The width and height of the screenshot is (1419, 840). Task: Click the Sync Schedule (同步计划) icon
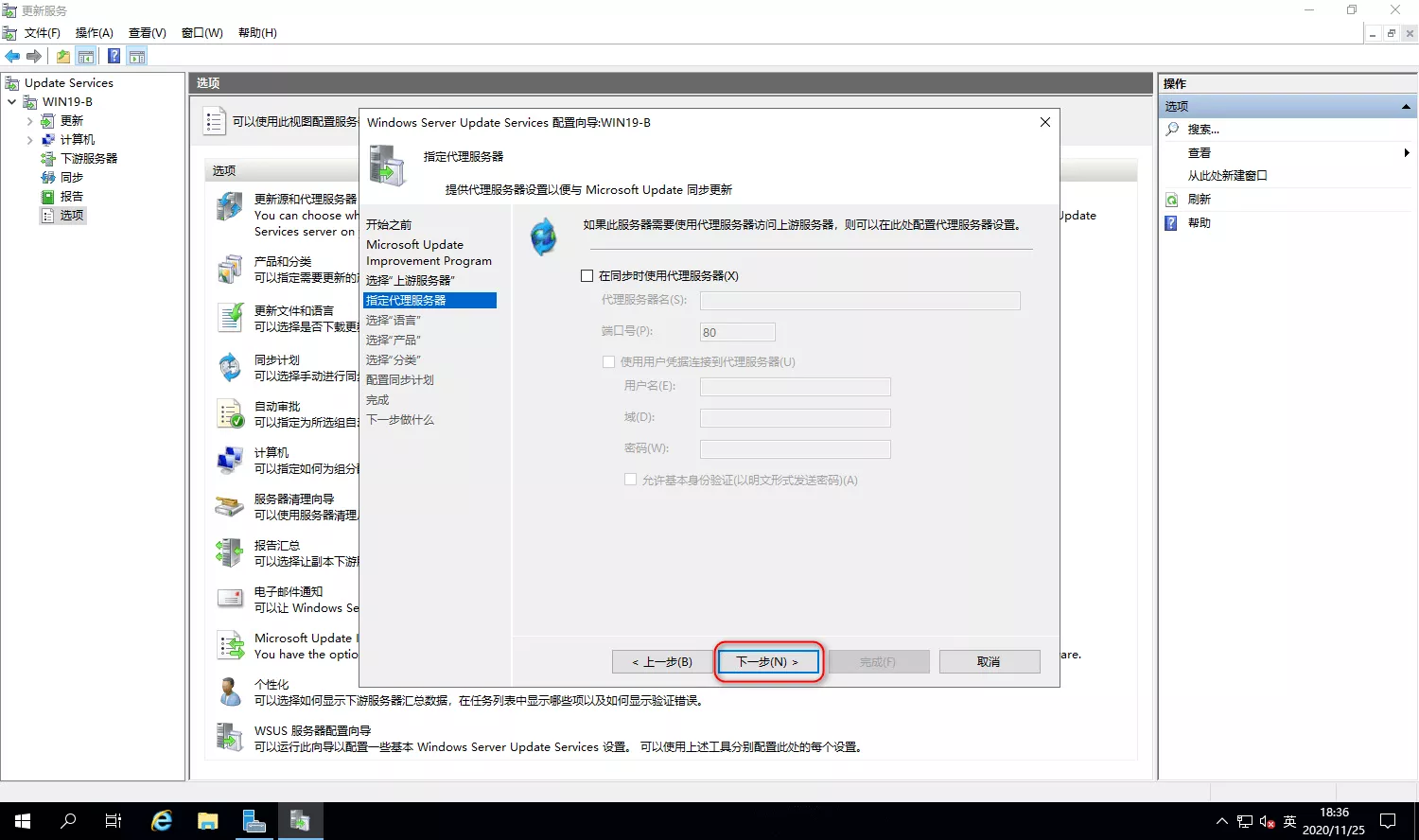point(230,367)
